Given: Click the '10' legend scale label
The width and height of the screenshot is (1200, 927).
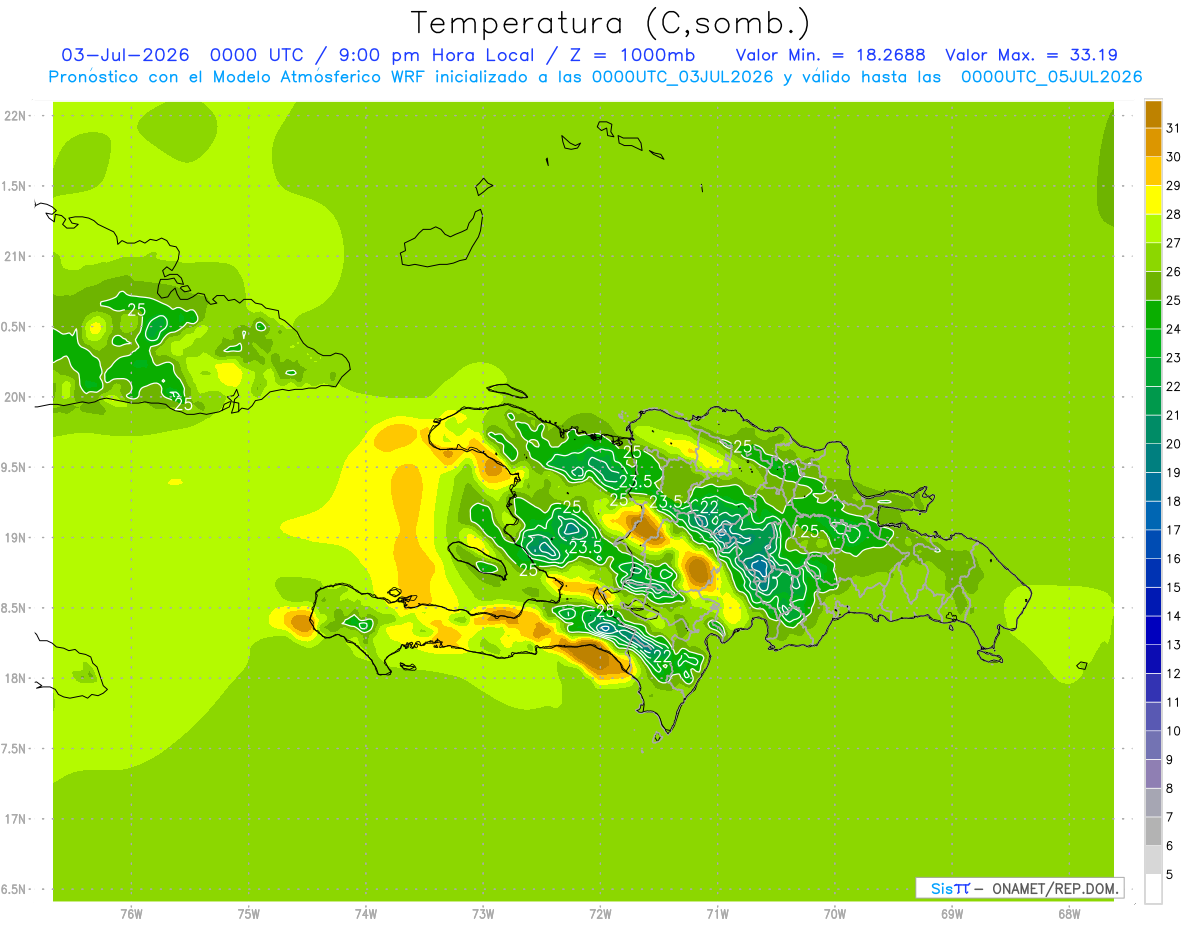Looking at the screenshot, I should [x=1174, y=731].
